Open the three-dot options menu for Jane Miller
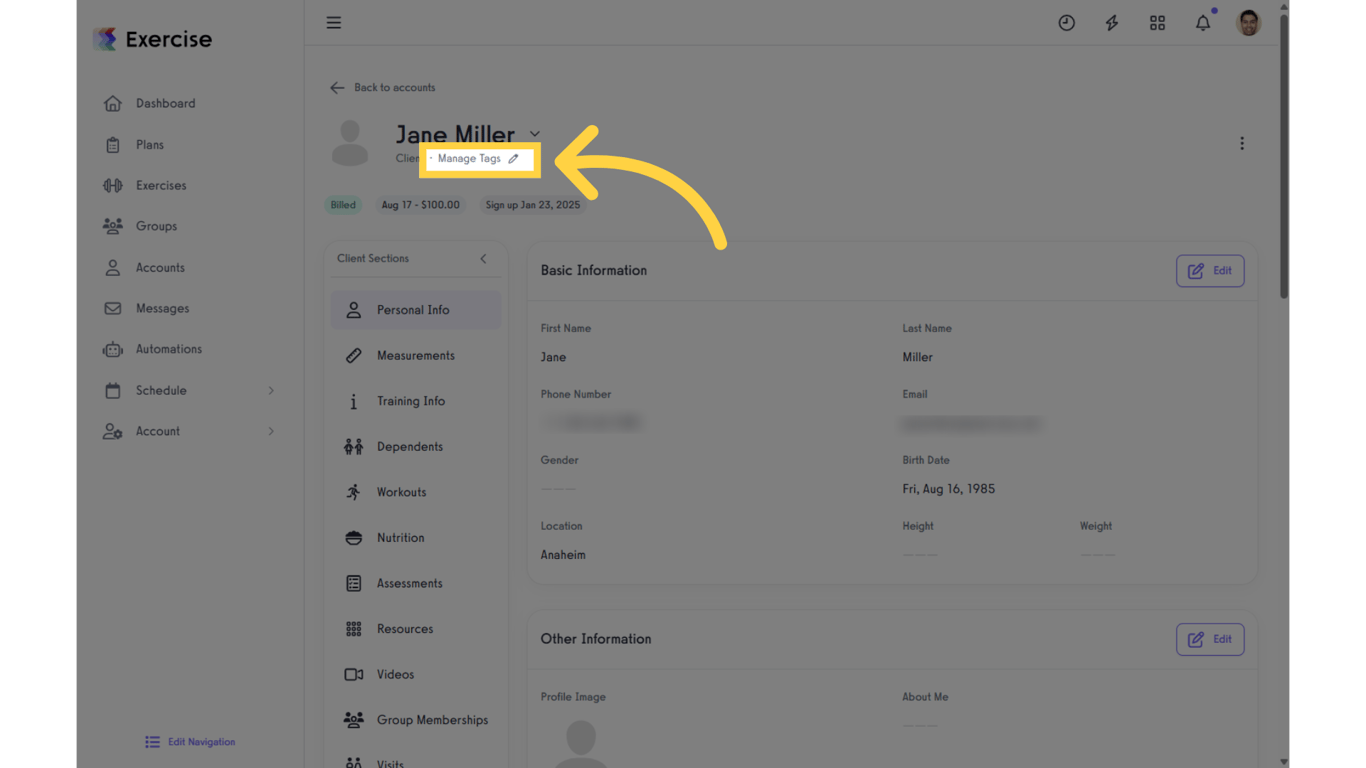Viewport: 1366px width, 768px height. (1241, 143)
